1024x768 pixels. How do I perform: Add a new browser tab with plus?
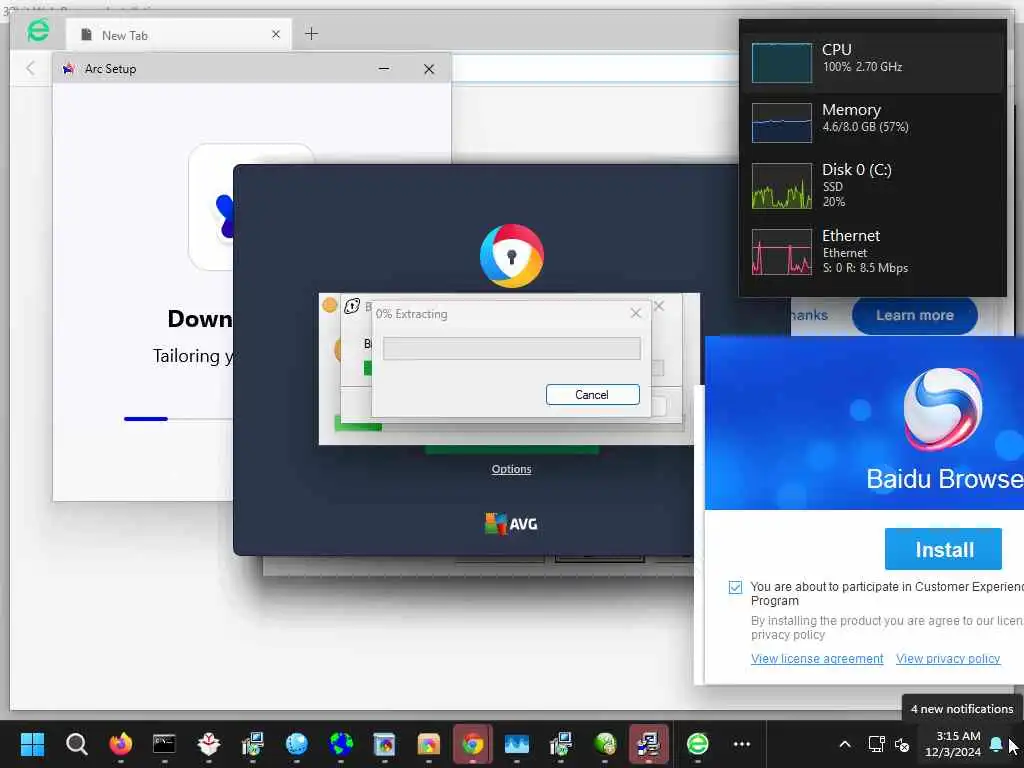(x=312, y=33)
